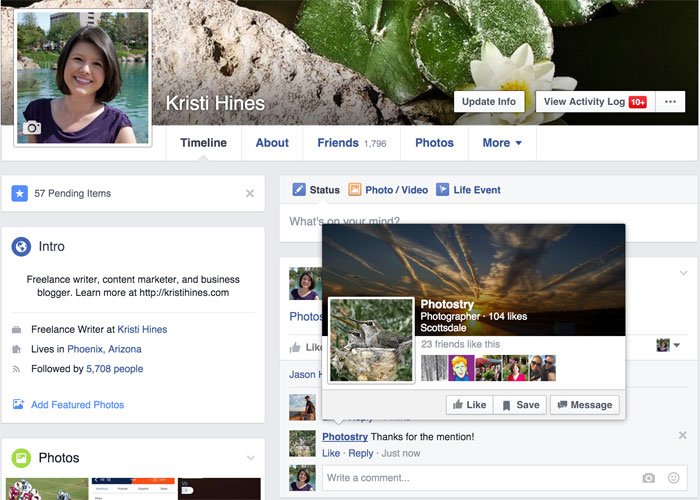
Task: Click the Photo / Video picture icon
Action: 354,190
